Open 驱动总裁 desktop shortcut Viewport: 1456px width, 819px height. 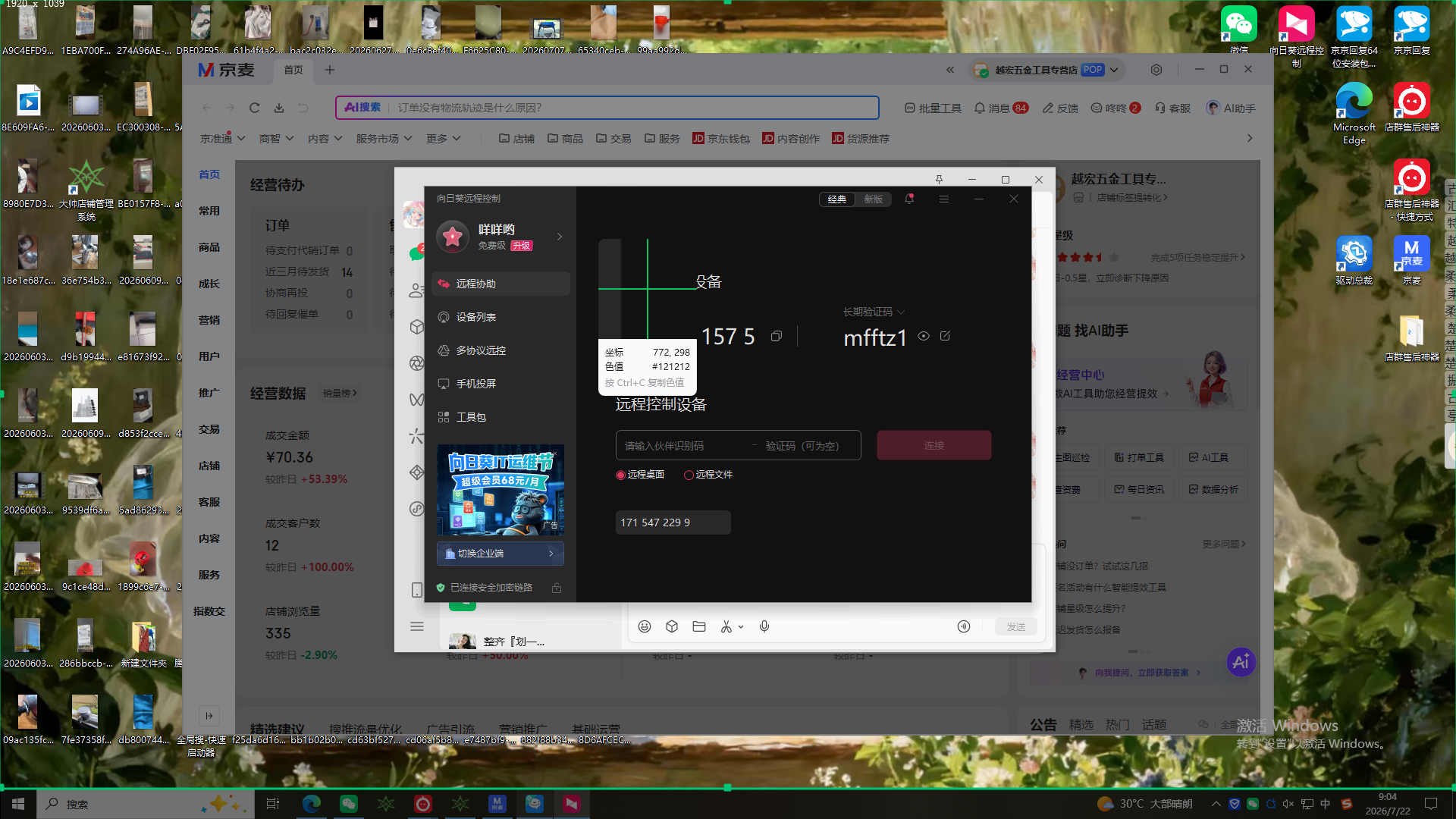click(x=1354, y=260)
